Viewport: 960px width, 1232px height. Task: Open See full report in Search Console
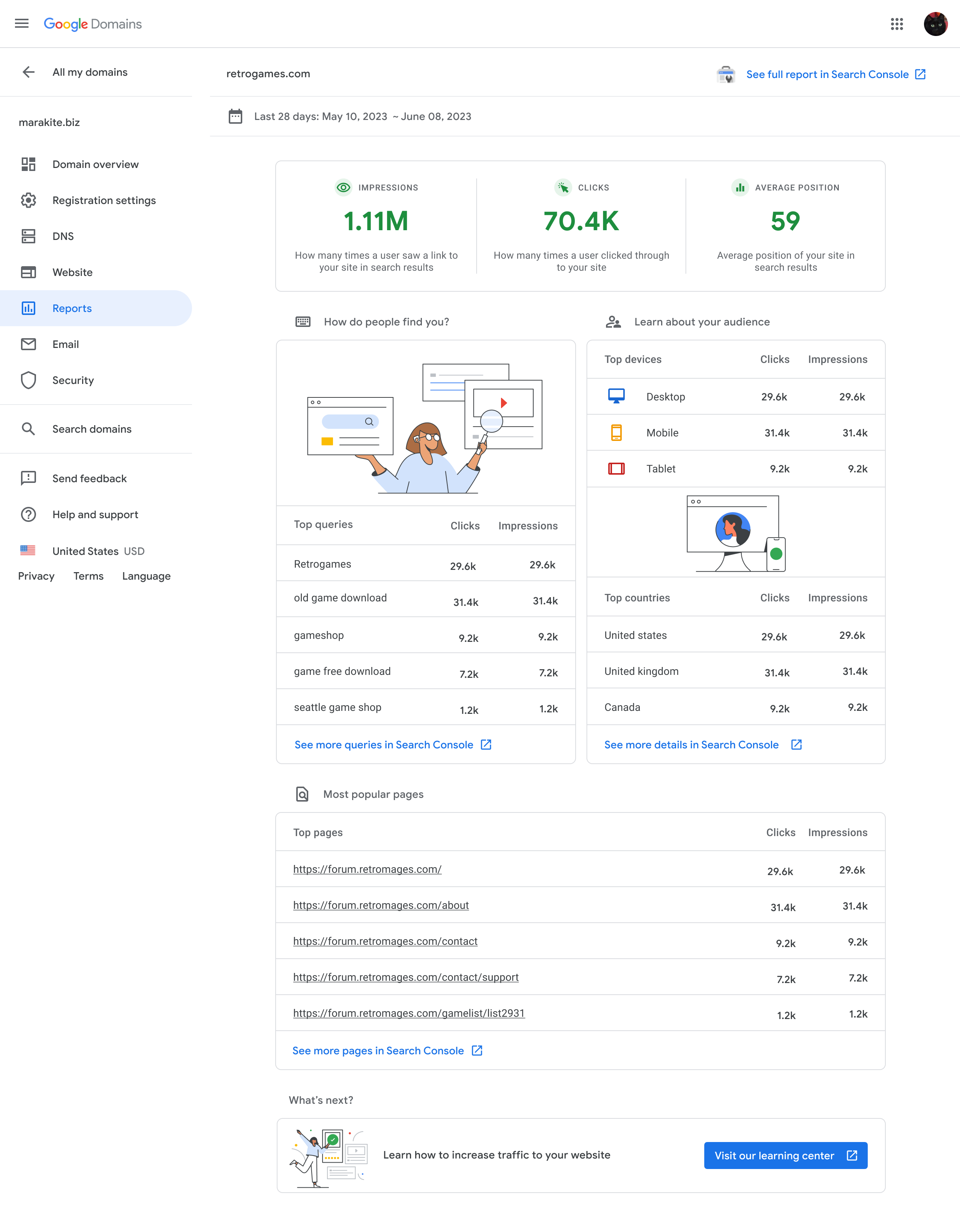pos(835,75)
